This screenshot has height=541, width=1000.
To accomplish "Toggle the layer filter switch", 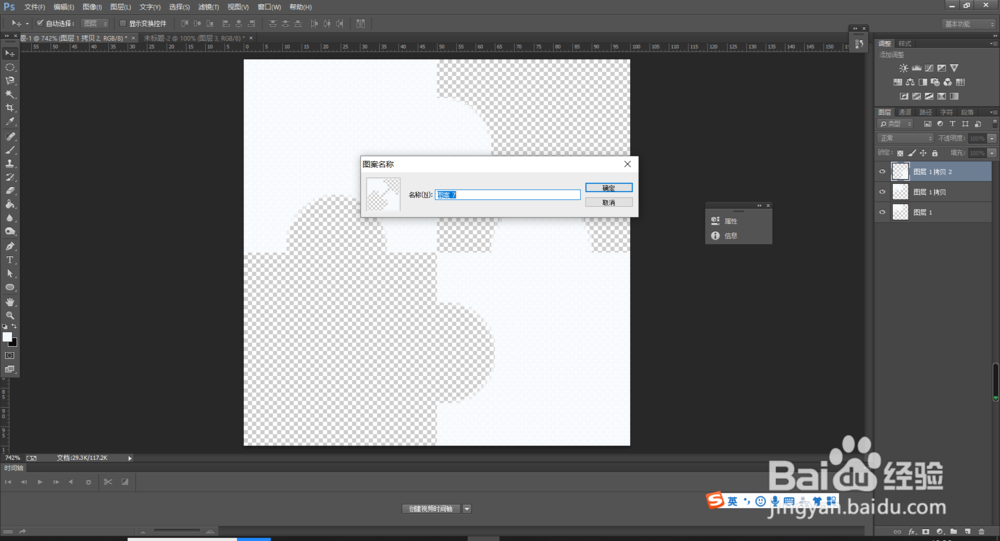I will coord(994,124).
